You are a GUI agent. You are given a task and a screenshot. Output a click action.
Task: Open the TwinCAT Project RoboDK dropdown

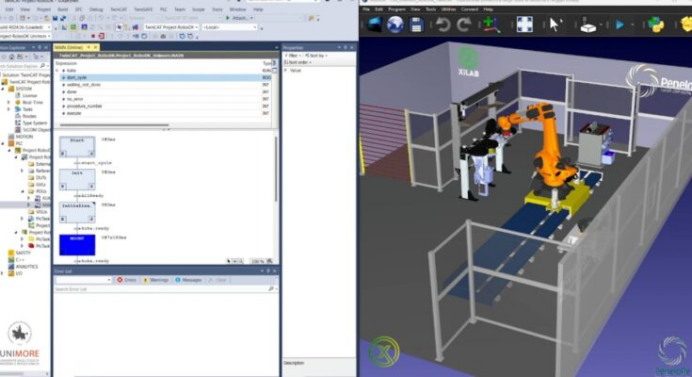tap(171, 27)
